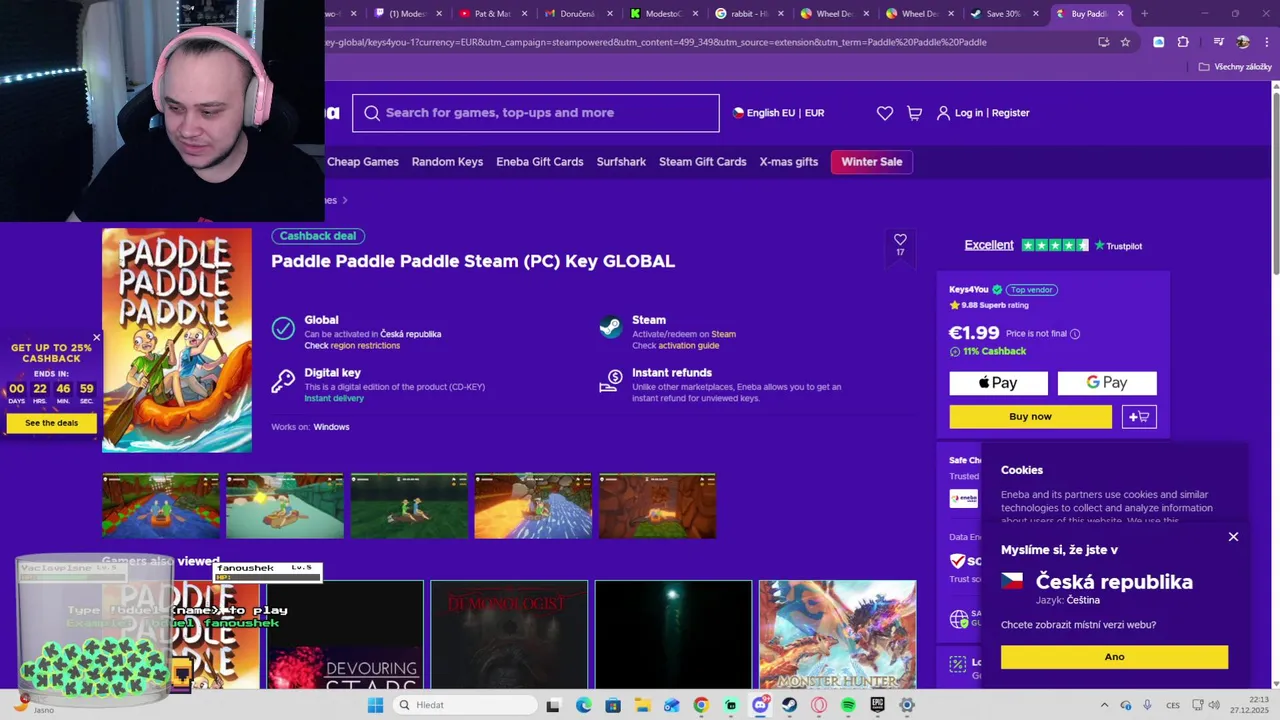
Task: Open the Chrome profile avatar
Action: tap(1243, 42)
